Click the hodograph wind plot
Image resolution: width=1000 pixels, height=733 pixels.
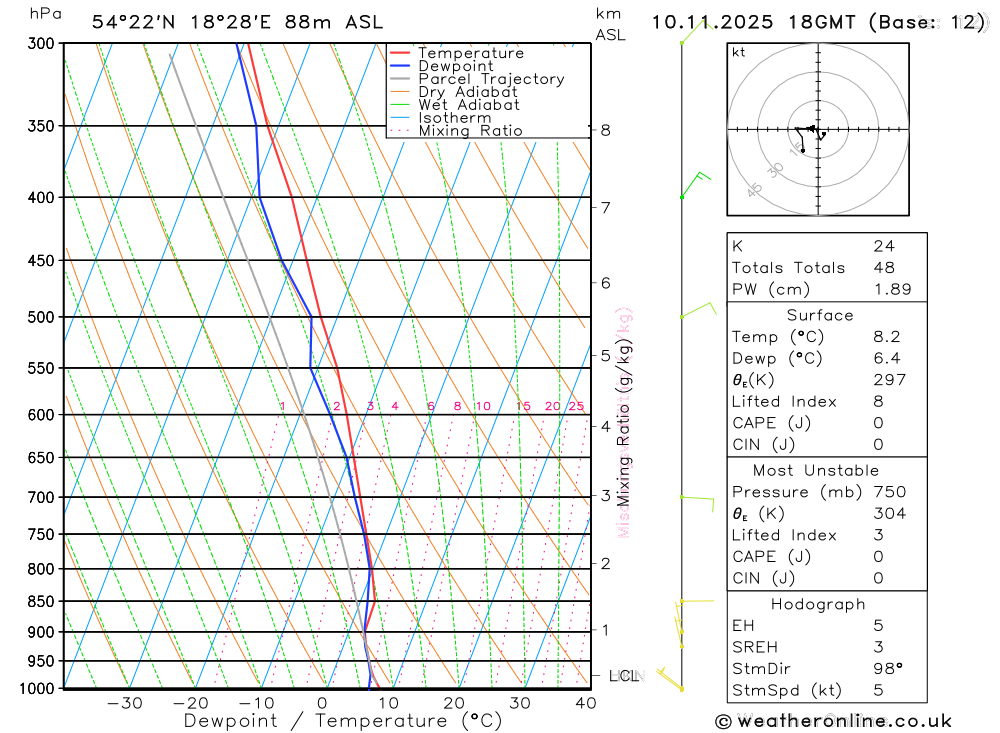click(818, 130)
